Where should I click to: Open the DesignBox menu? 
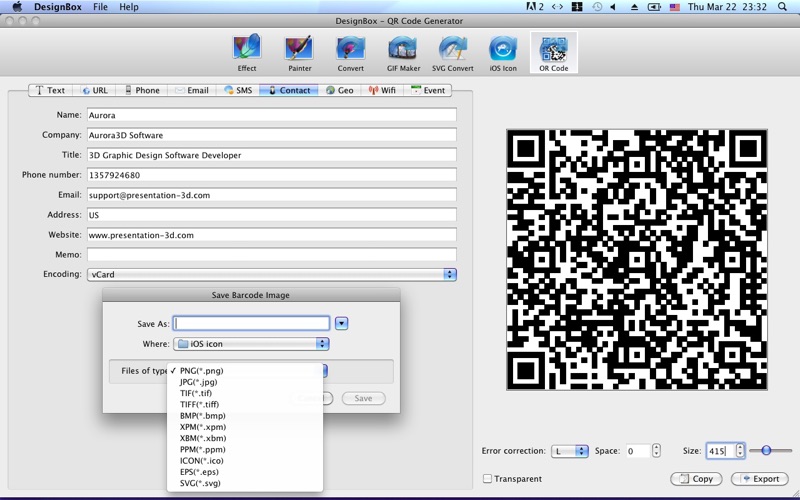[x=58, y=7]
